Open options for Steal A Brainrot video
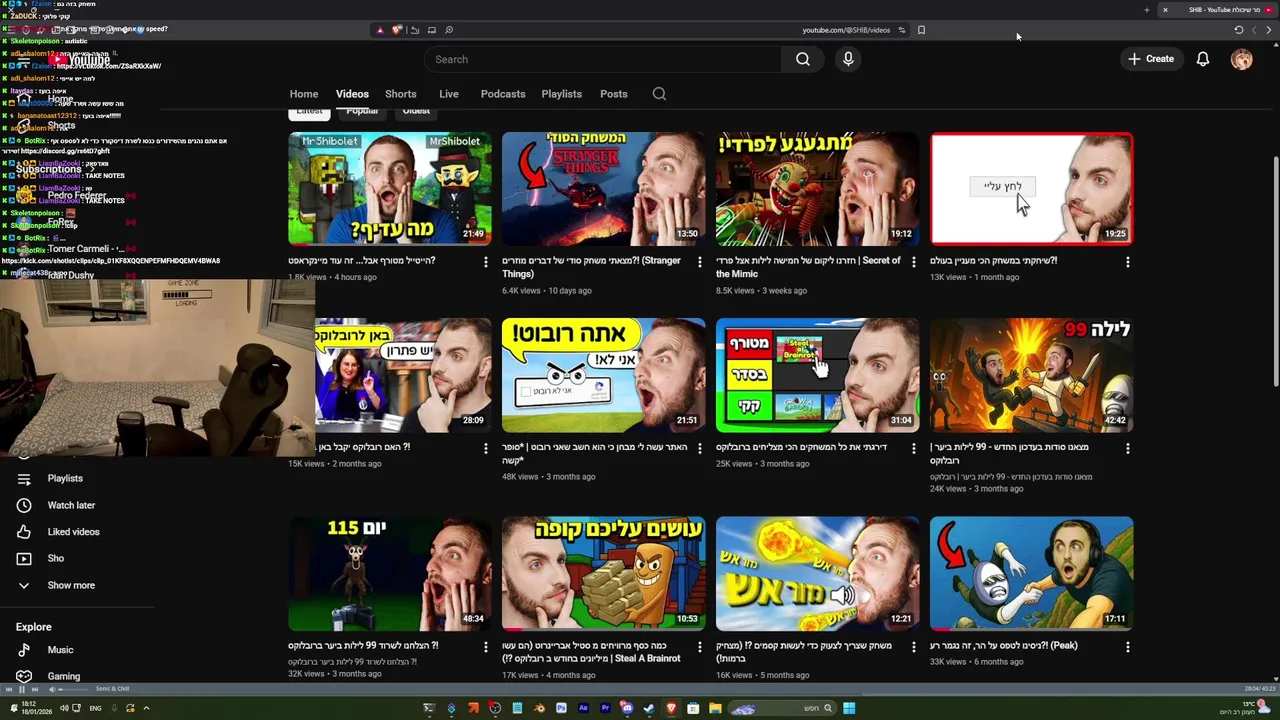 pos(699,647)
